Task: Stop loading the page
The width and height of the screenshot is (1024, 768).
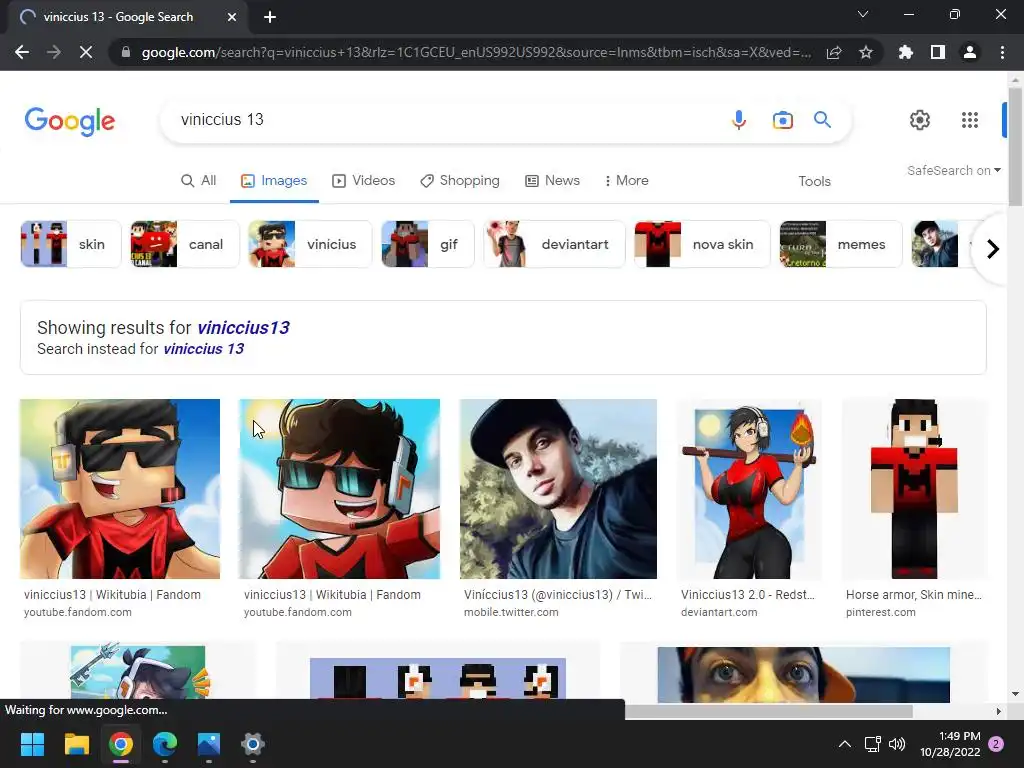Action: 86,52
